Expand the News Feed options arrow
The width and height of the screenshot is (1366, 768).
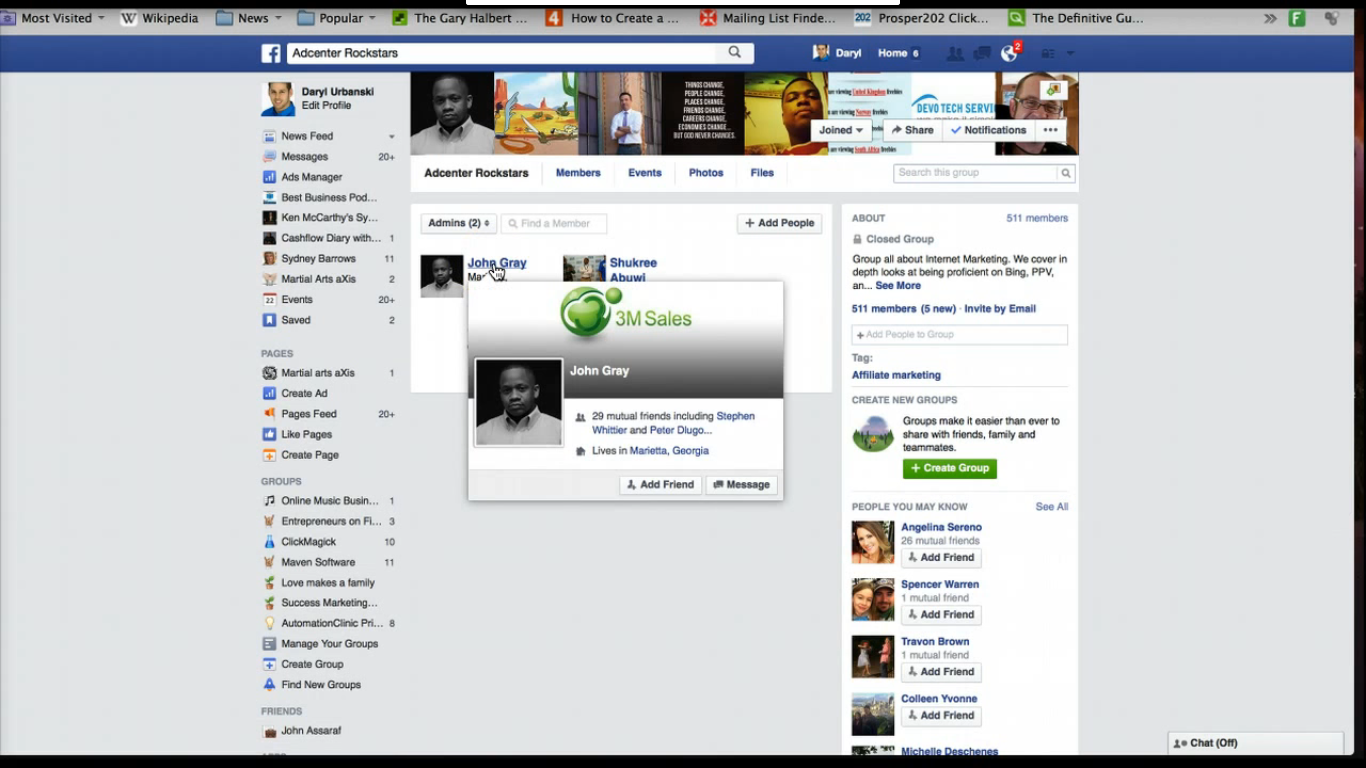pos(391,137)
